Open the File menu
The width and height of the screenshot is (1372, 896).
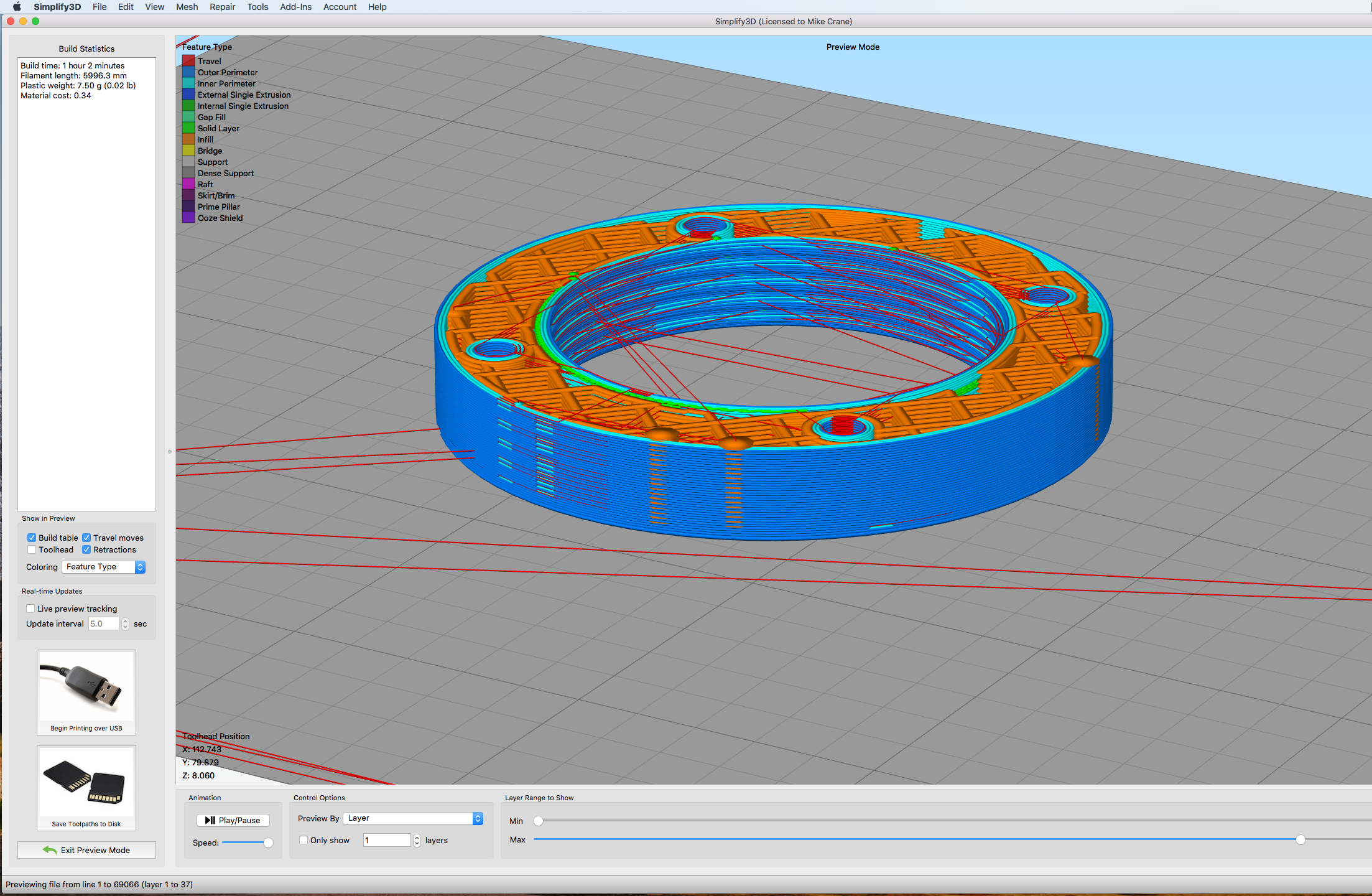[x=100, y=7]
